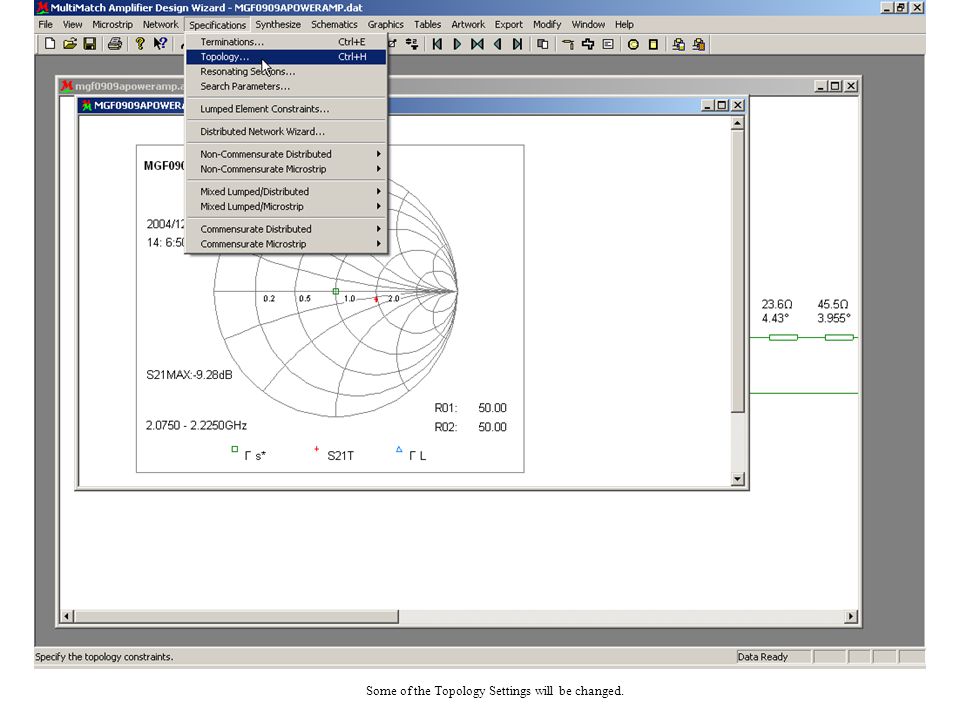Click the 2.0750 - 2.2250GHz frequency text
Viewport: 960px width, 720px height.
pyautogui.click(x=196, y=425)
